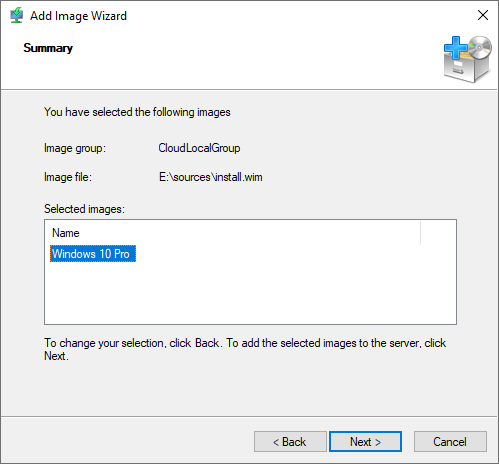Click the Image group label
Image resolution: width=499 pixels, height=464 pixels.
pyautogui.click(x=75, y=148)
